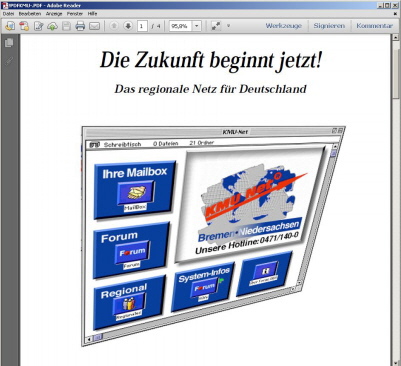This screenshot has height=366, width=401.
Task: Click the Create PDF online toolbar icon
Action: click(24, 26)
